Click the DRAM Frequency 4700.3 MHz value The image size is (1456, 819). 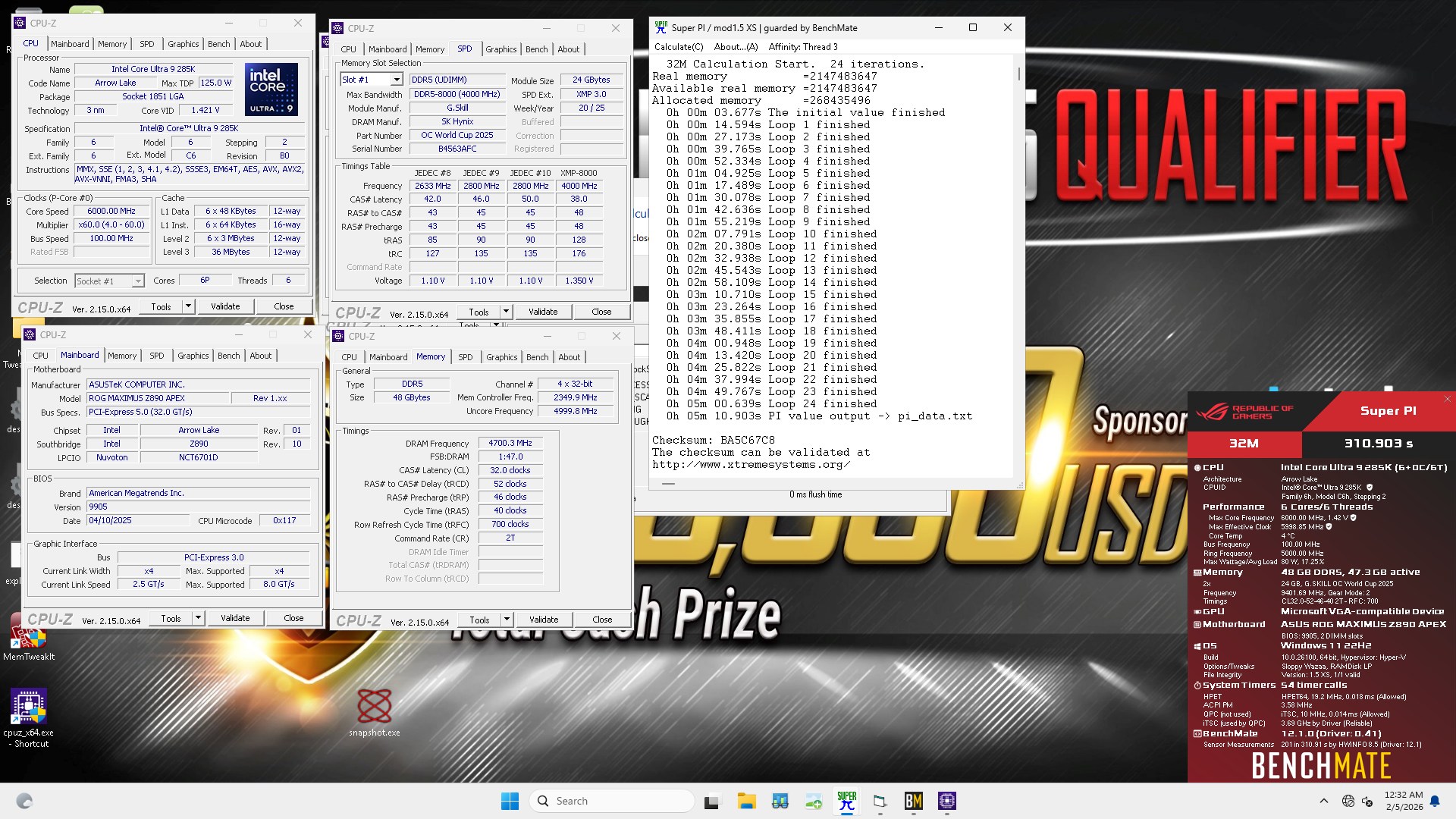pyautogui.click(x=510, y=443)
